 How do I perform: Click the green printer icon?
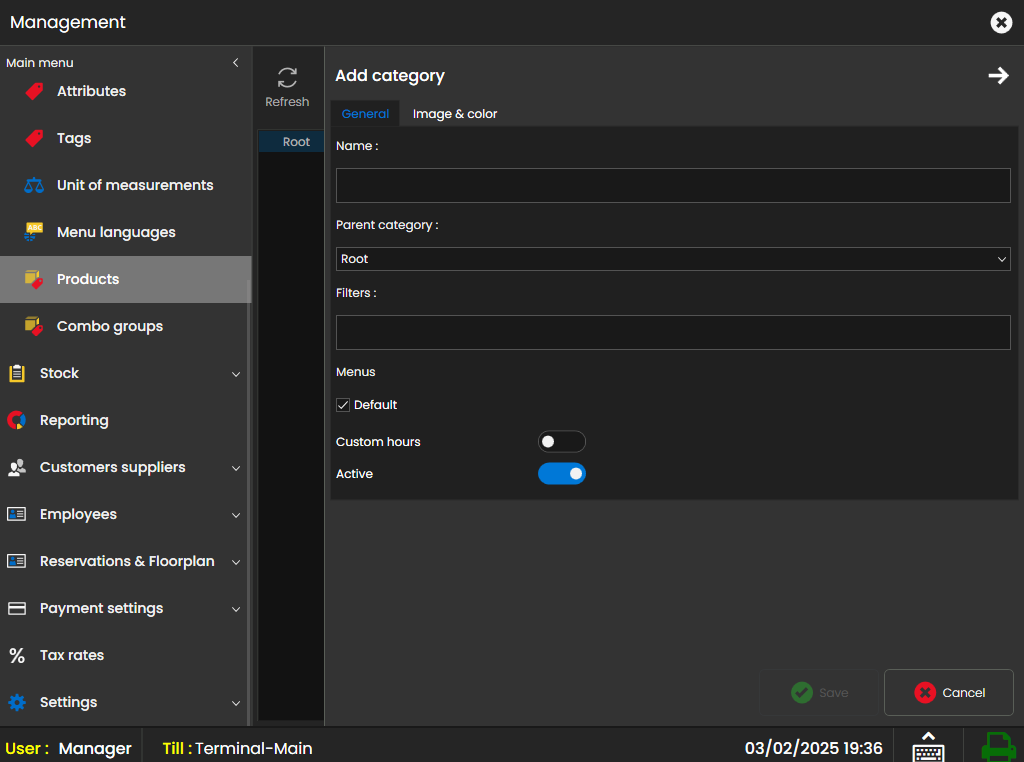pyautogui.click(x=997, y=747)
